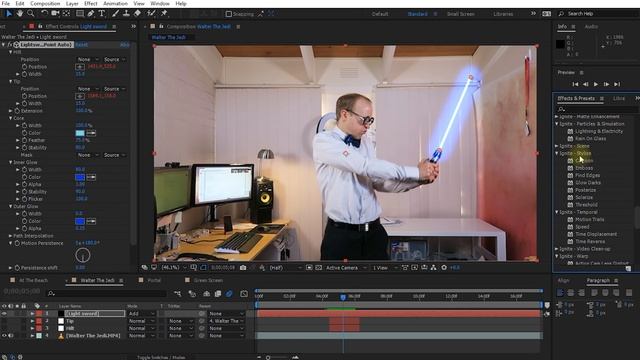The width and height of the screenshot is (640, 360).
Task: Click reset exposure icon in viewer
Action: (444, 268)
